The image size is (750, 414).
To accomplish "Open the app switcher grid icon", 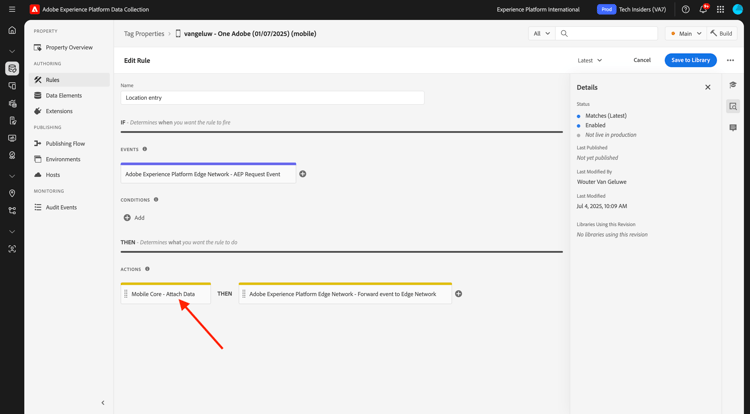I will point(720,9).
